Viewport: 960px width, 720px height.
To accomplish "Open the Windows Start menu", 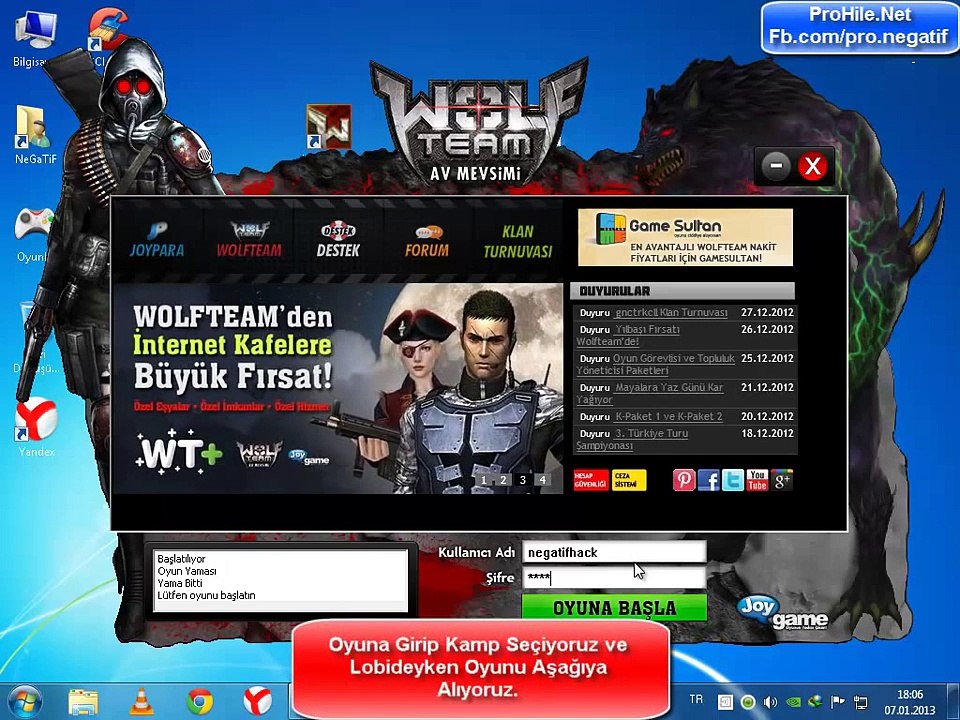I will coord(25,702).
